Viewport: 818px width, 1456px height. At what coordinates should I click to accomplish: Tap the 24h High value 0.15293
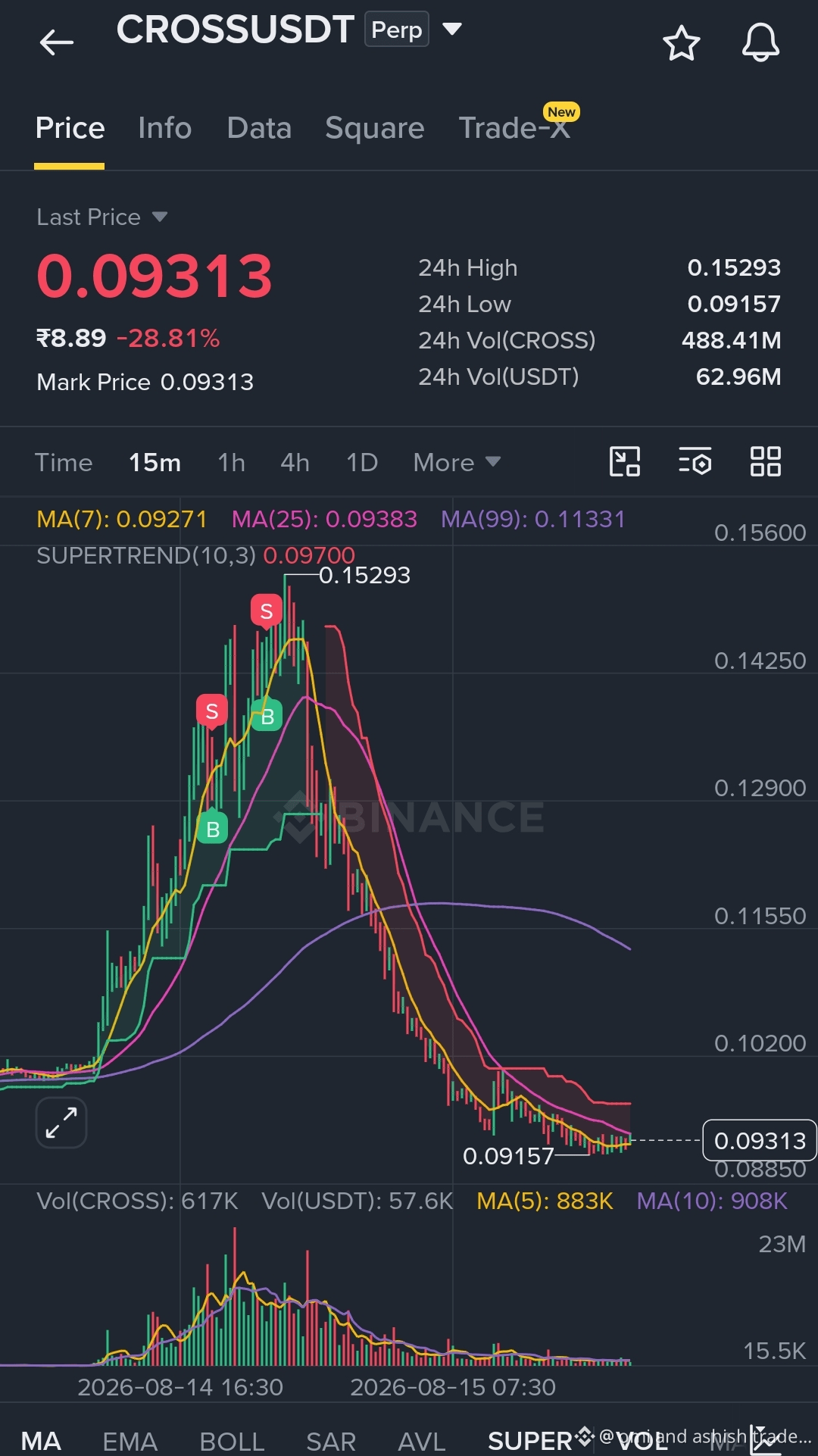tap(734, 267)
